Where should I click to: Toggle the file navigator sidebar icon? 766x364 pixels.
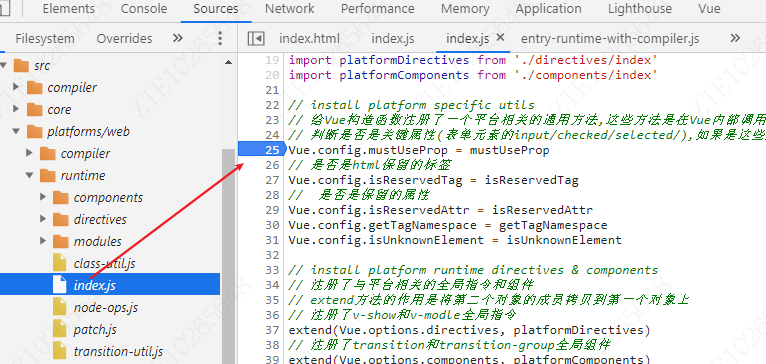click(255, 39)
